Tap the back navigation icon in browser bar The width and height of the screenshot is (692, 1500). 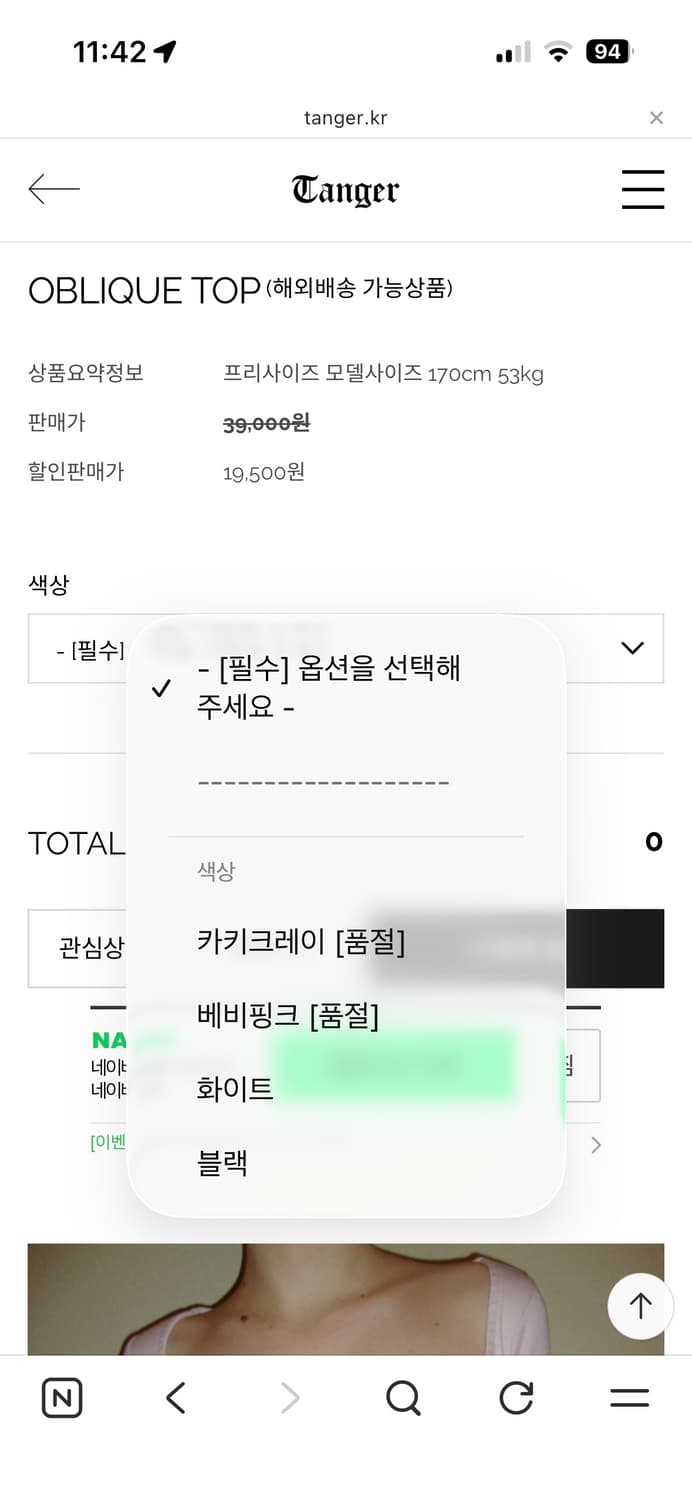[175, 1398]
